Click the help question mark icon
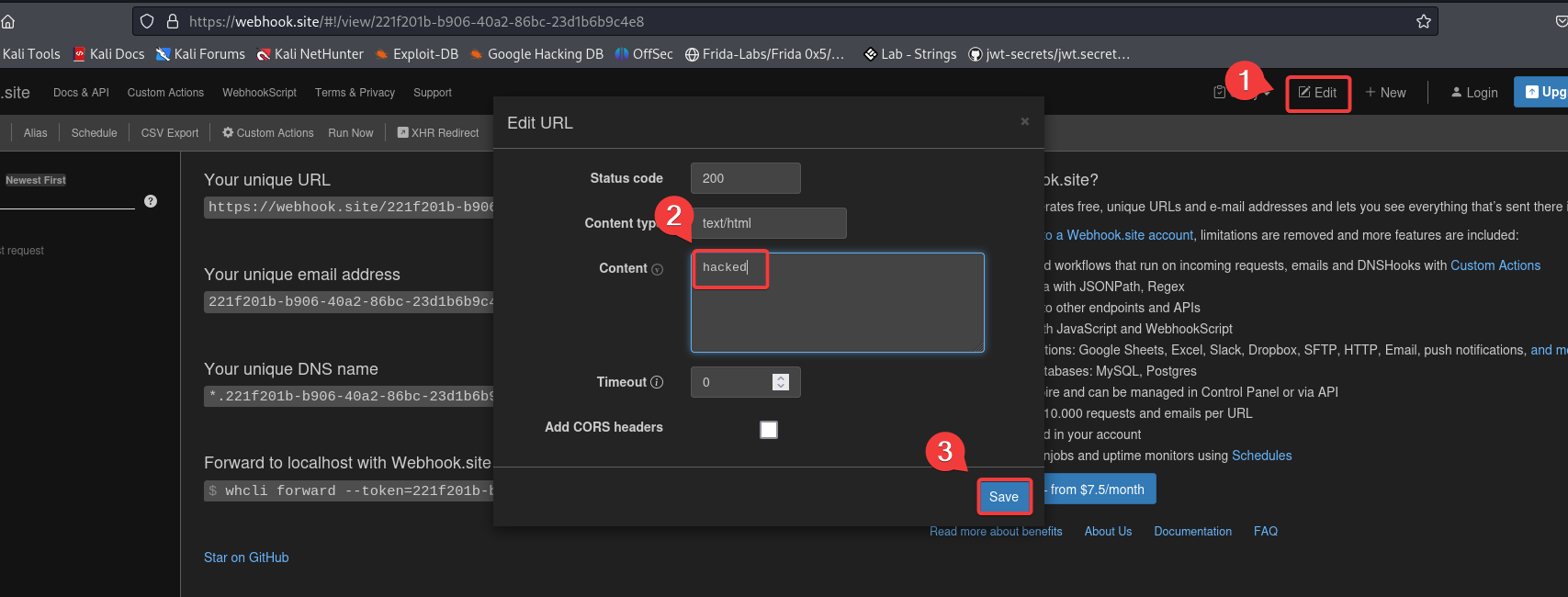This screenshot has height=597, width=1568. click(151, 201)
